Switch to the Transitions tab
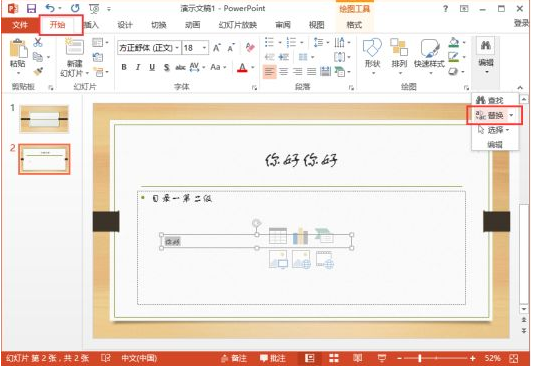 pyautogui.click(x=159, y=25)
